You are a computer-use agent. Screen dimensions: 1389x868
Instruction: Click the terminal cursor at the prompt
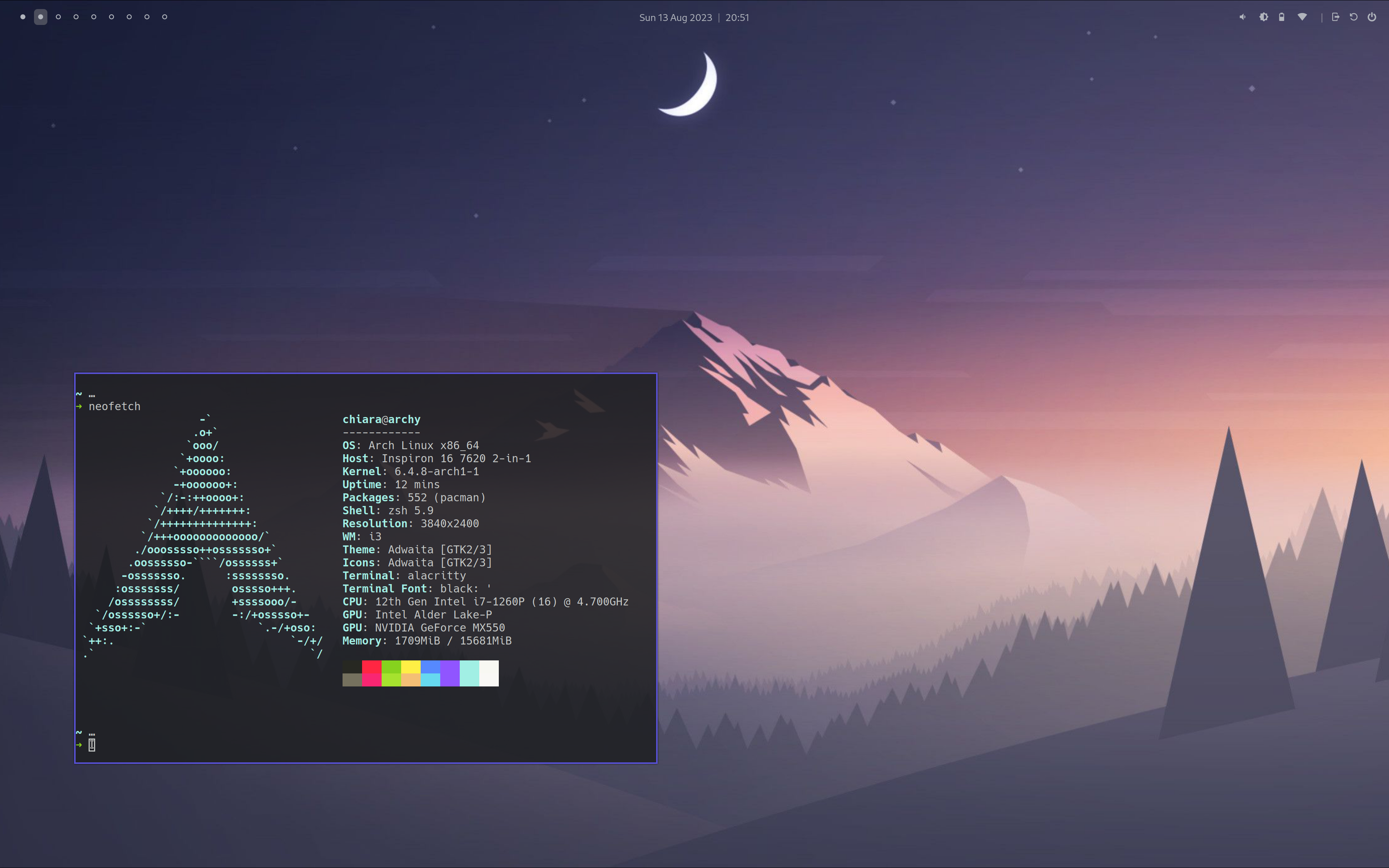tap(92, 745)
